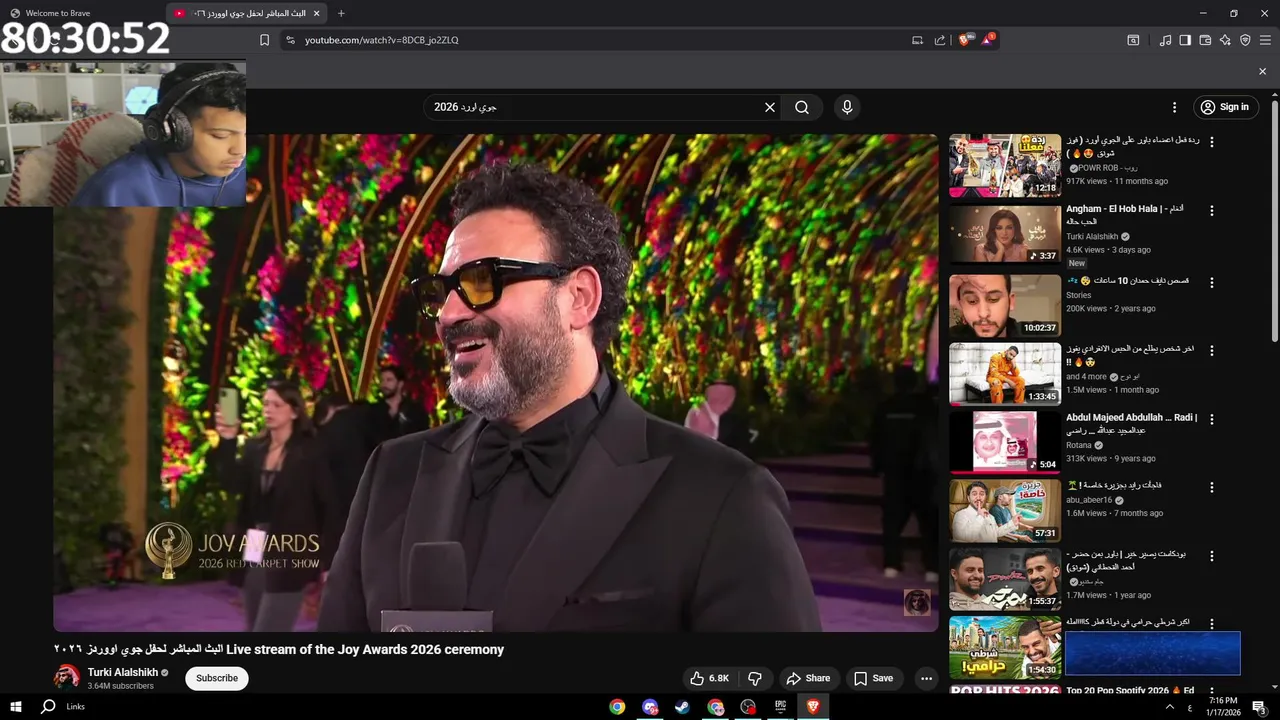Share the Joy Awards video
This screenshot has height=720, width=1280.
[x=808, y=678]
